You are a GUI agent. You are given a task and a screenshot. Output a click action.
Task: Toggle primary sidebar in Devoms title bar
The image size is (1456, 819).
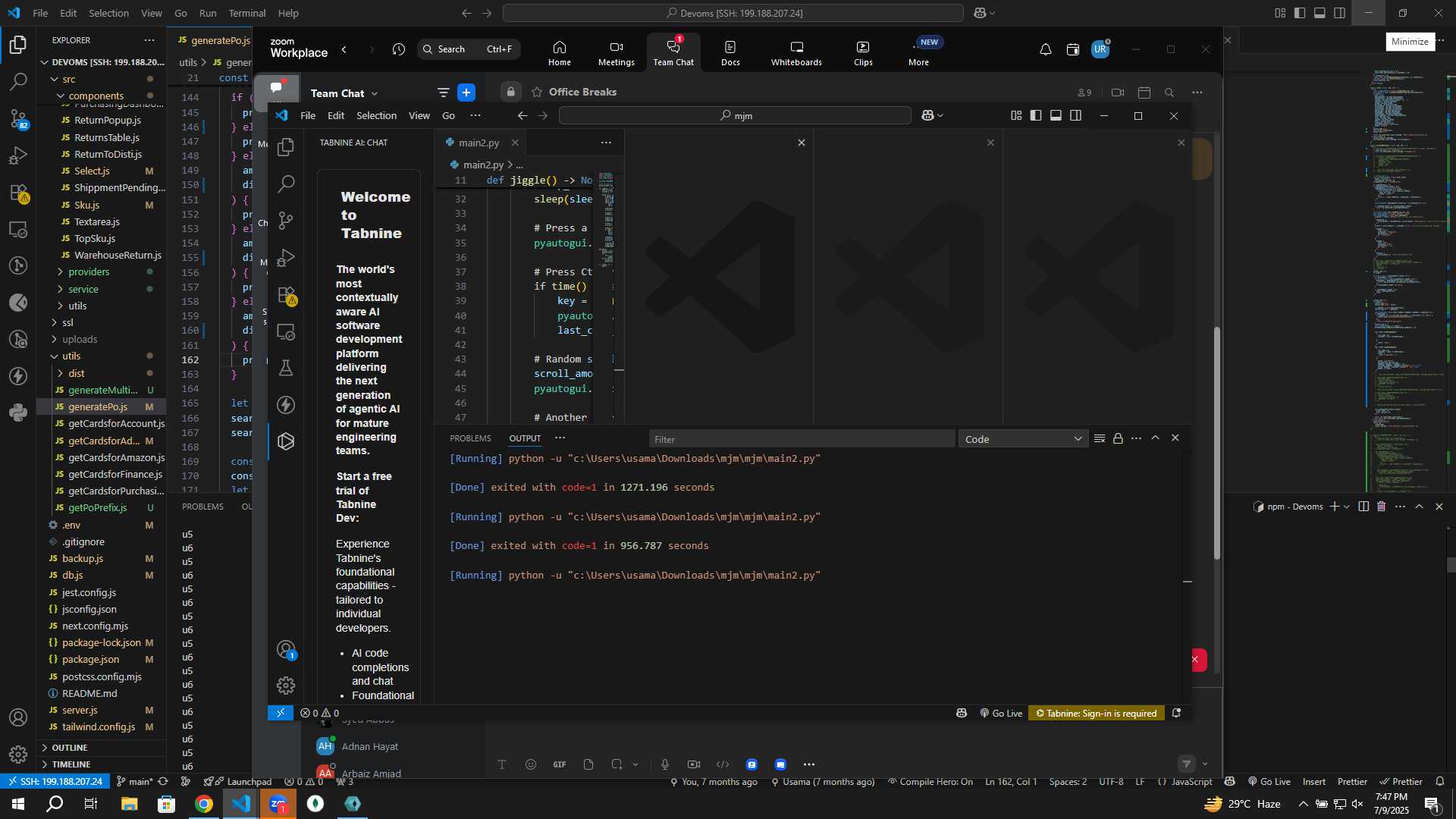(x=1300, y=13)
